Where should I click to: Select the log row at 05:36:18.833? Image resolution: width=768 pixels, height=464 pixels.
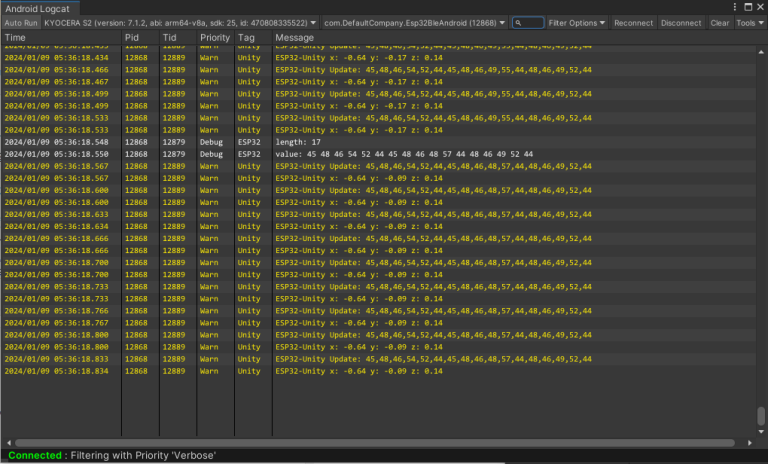[378, 359]
